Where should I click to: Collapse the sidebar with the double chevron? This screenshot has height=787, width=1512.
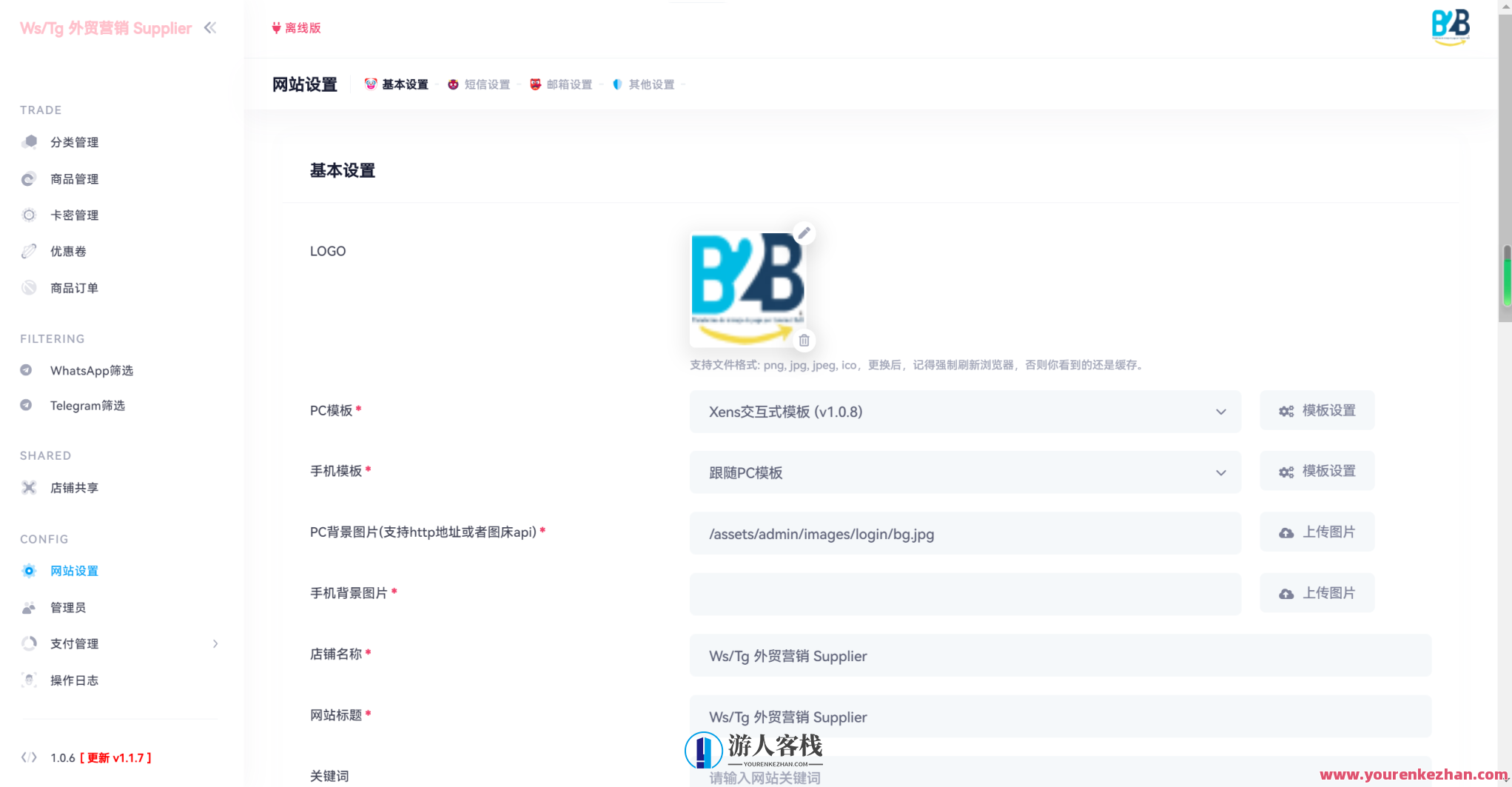tap(210, 27)
